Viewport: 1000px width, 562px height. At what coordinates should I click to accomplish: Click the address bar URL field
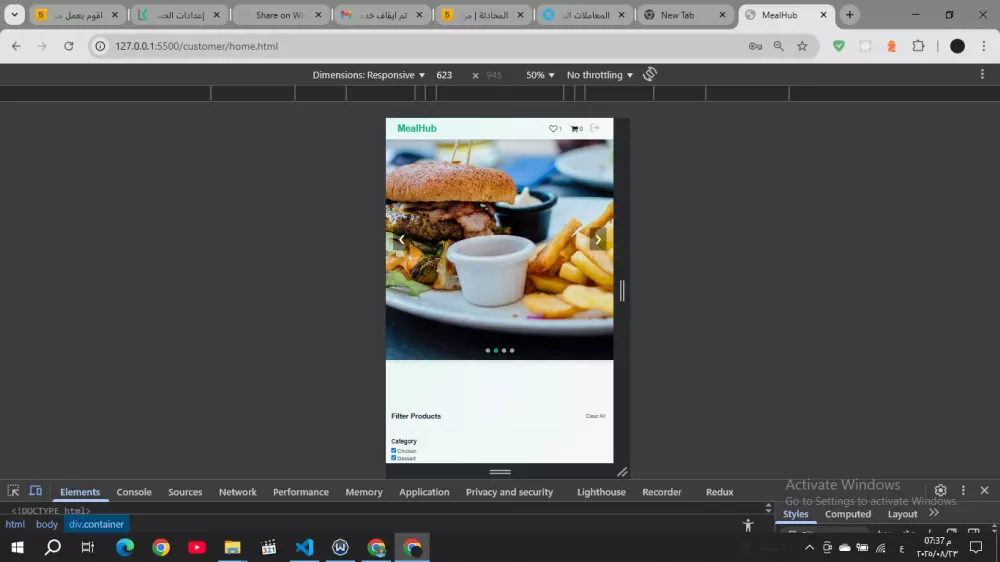coord(421,46)
